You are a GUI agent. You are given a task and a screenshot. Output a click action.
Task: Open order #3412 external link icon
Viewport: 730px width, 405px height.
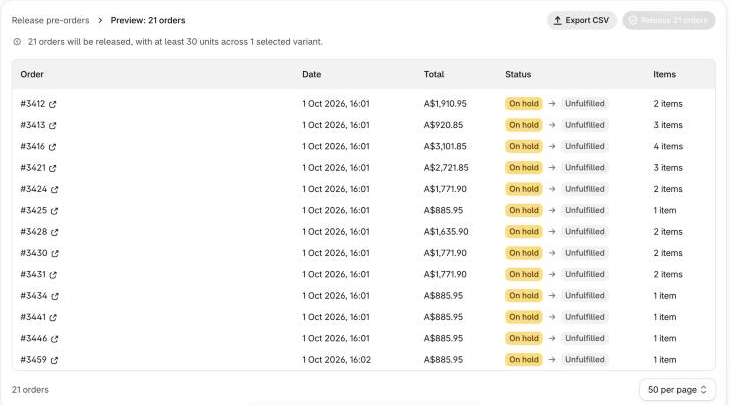pos(53,104)
